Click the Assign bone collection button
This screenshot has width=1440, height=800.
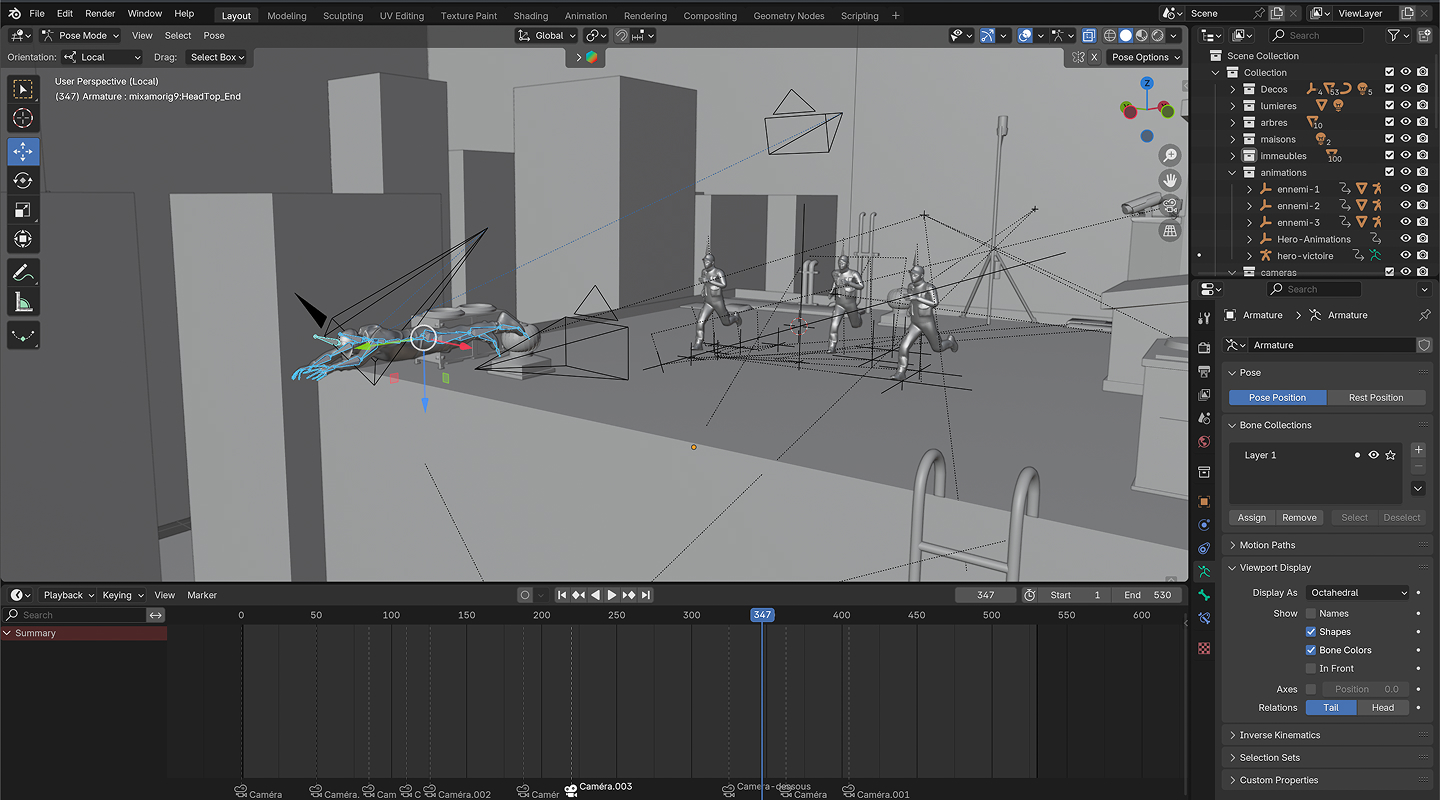pos(1251,517)
